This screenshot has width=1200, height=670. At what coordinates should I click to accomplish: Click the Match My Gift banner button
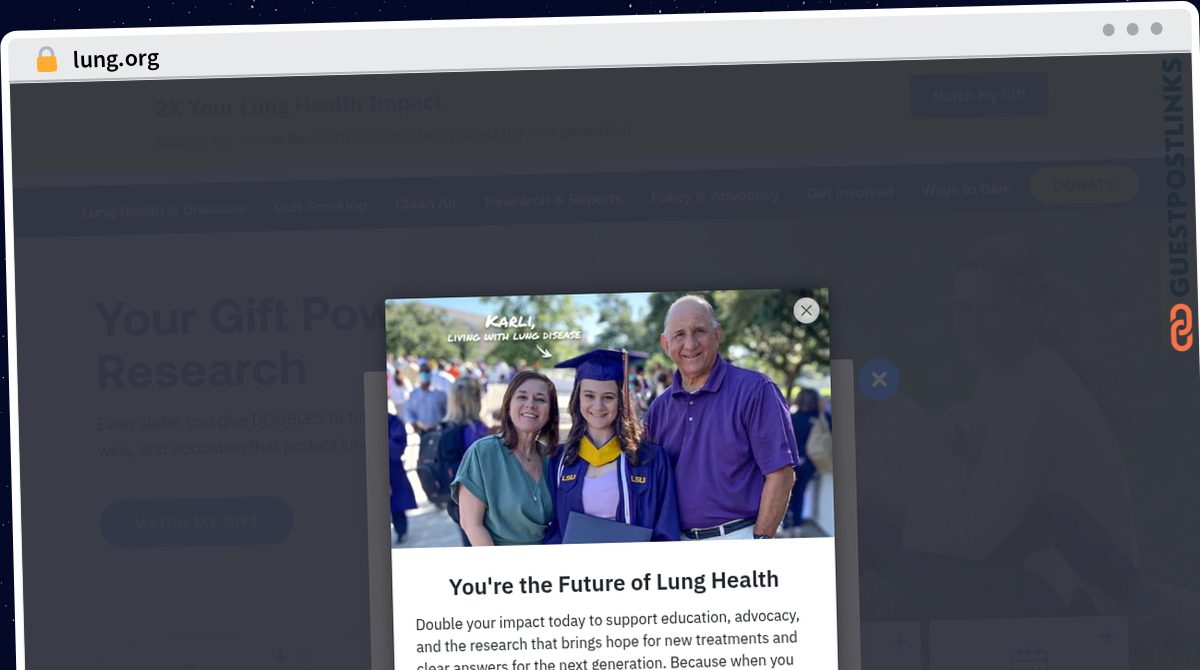[x=979, y=95]
